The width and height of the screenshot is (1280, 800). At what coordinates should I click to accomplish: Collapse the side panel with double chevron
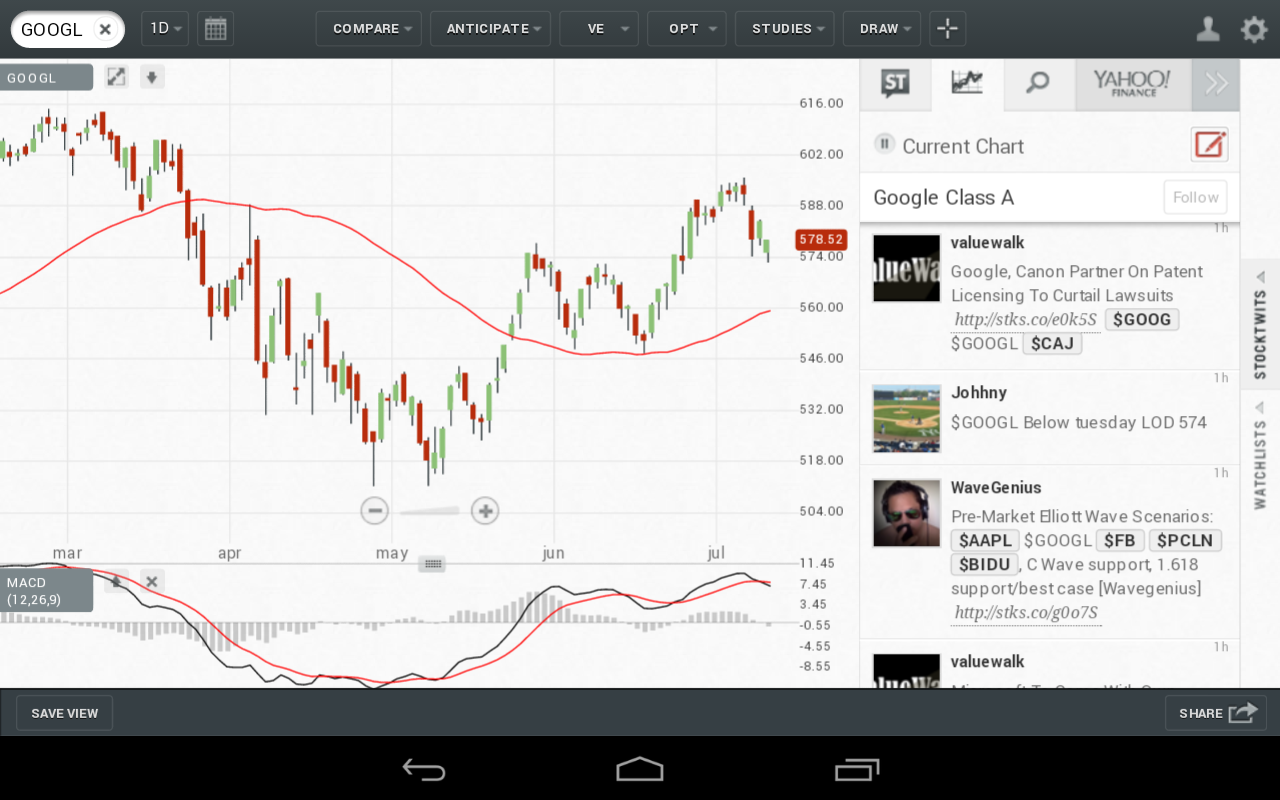pos(1216,84)
